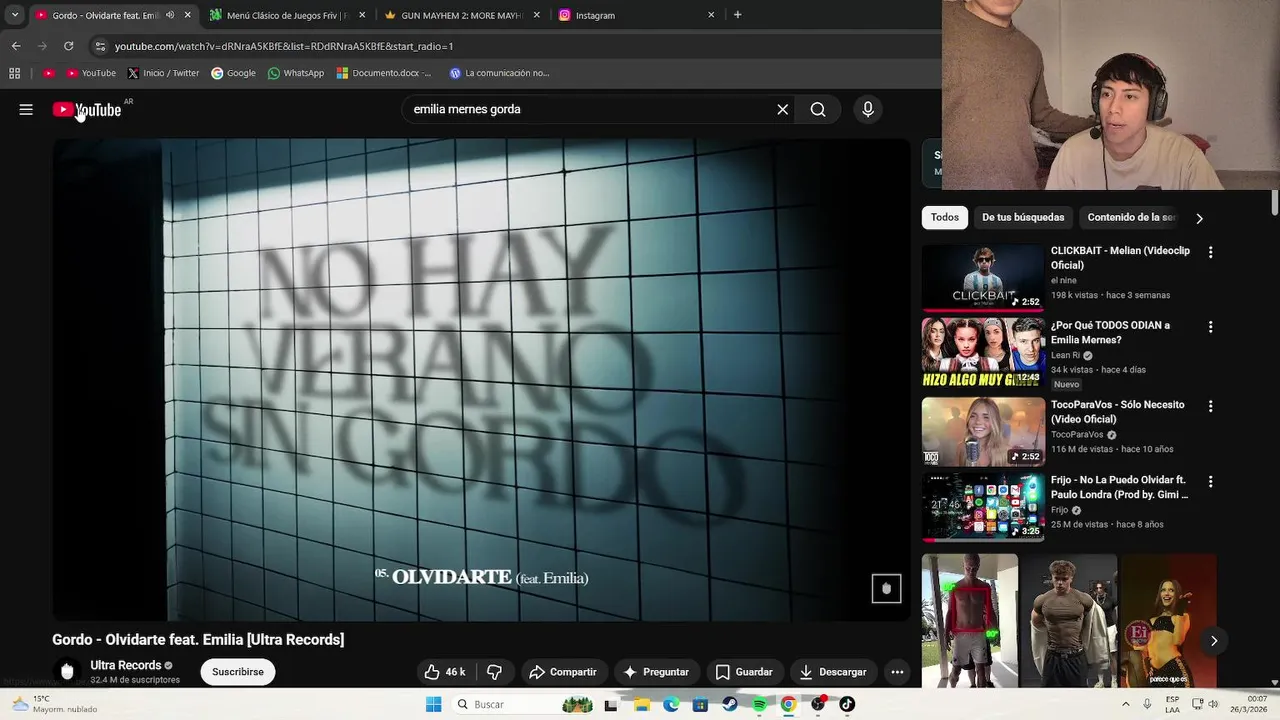Open the YouTube bookmark

click(x=91, y=73)
